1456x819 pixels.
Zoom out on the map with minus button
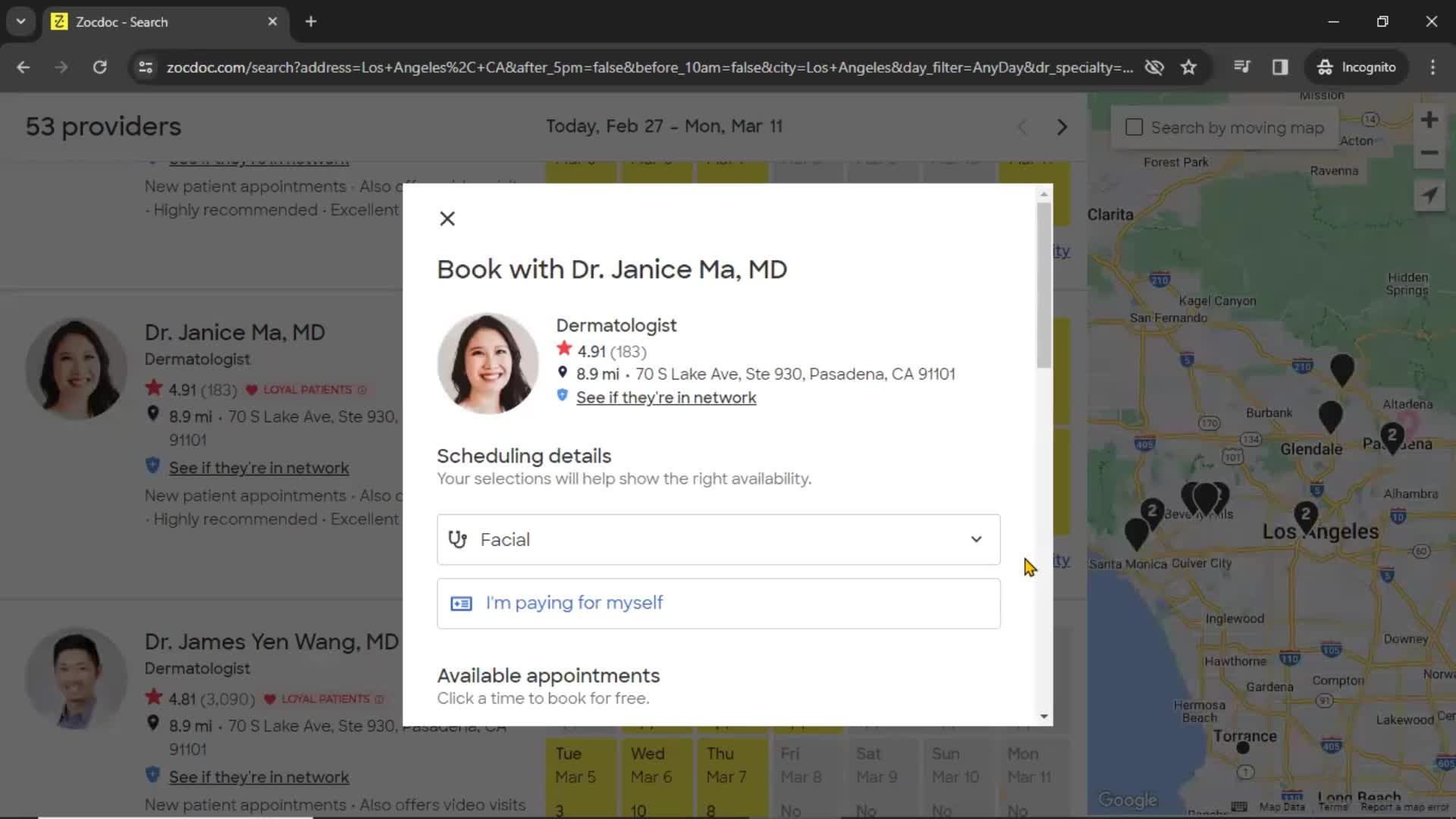pyautogui.click(x=1429, y=152)
